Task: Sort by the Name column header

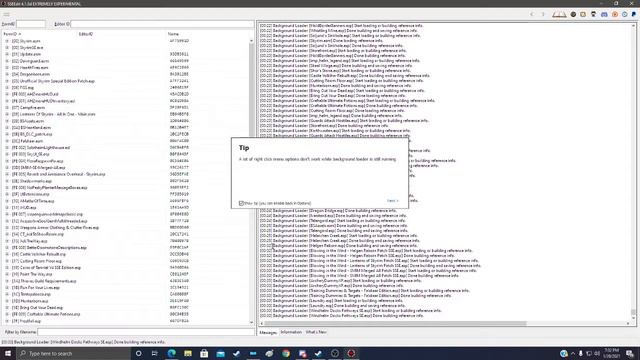Action: (208, 34)
